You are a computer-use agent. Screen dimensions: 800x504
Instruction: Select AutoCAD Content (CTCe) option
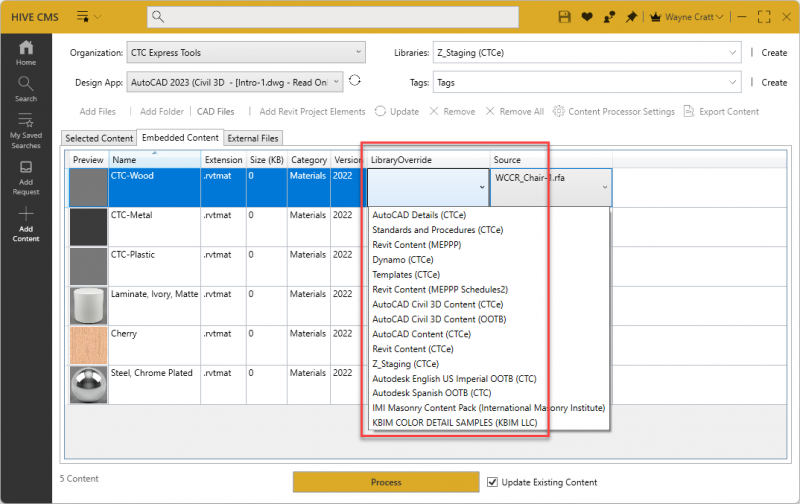422,334
